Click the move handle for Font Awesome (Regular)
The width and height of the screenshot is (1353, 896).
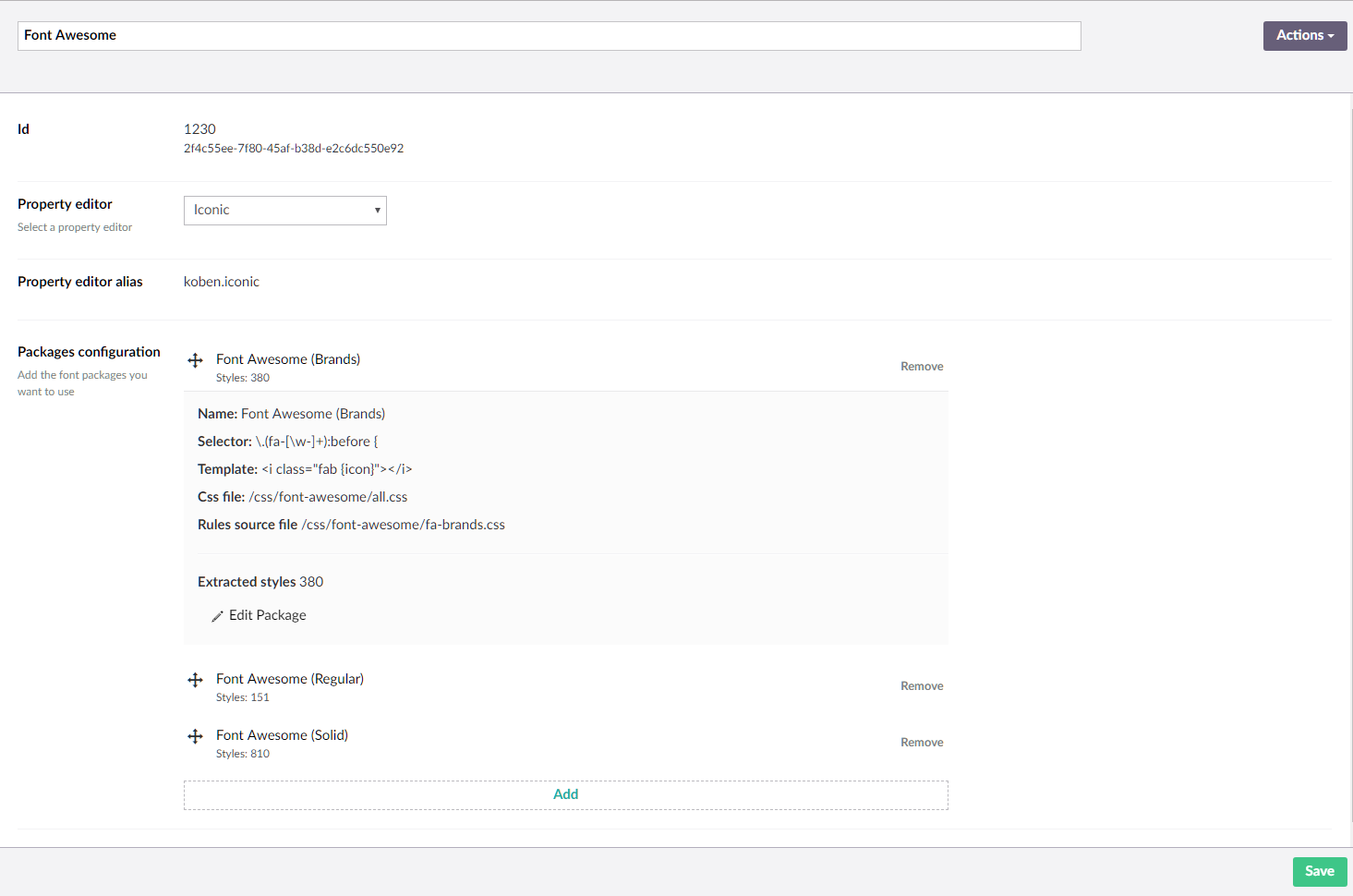[x=195, y=680]
